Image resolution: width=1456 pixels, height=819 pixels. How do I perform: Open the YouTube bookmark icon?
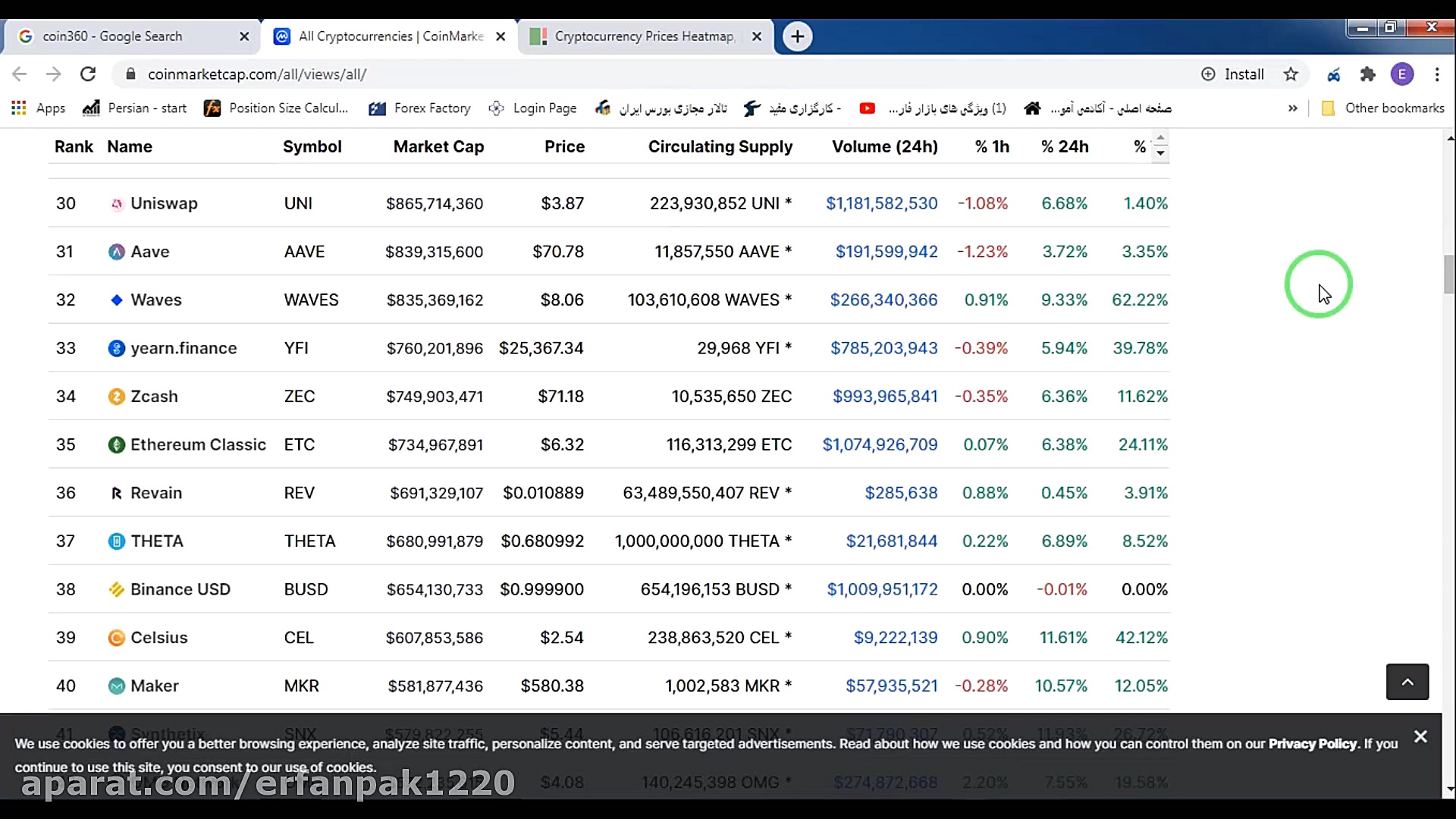[x=867, y=108]
